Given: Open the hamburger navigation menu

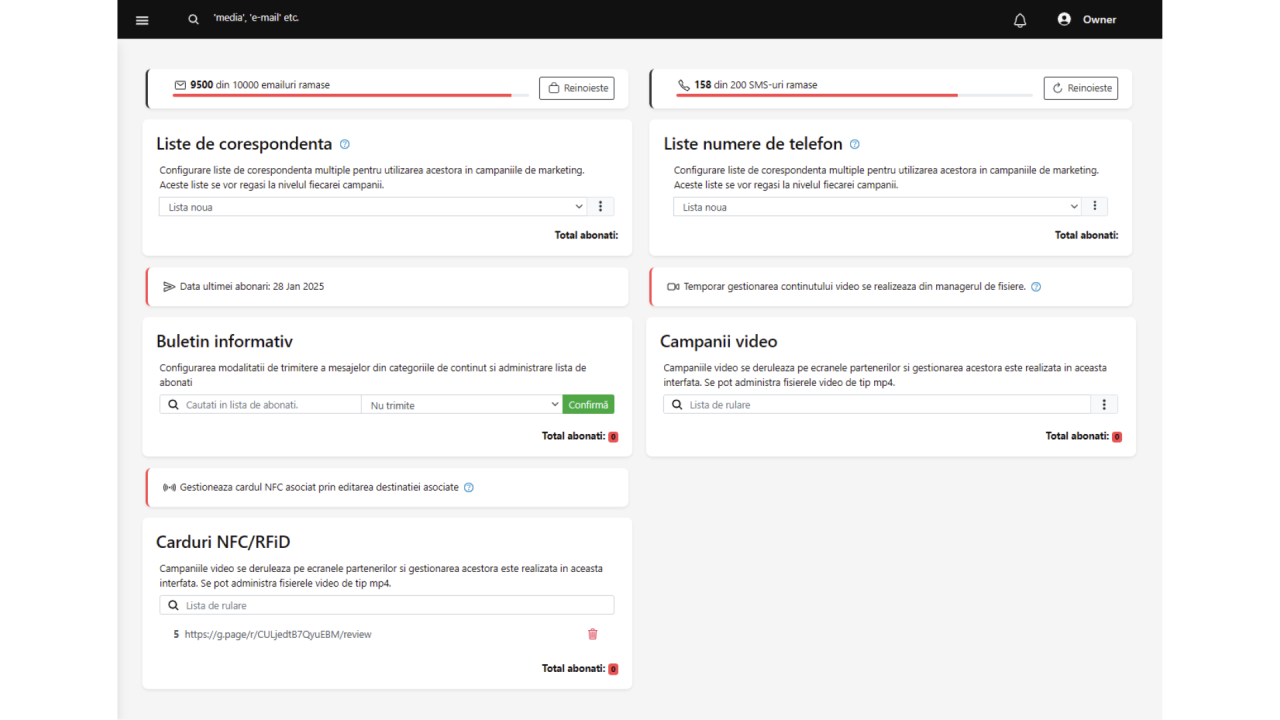Looking at the screenshot, I should tap(142, 20).
